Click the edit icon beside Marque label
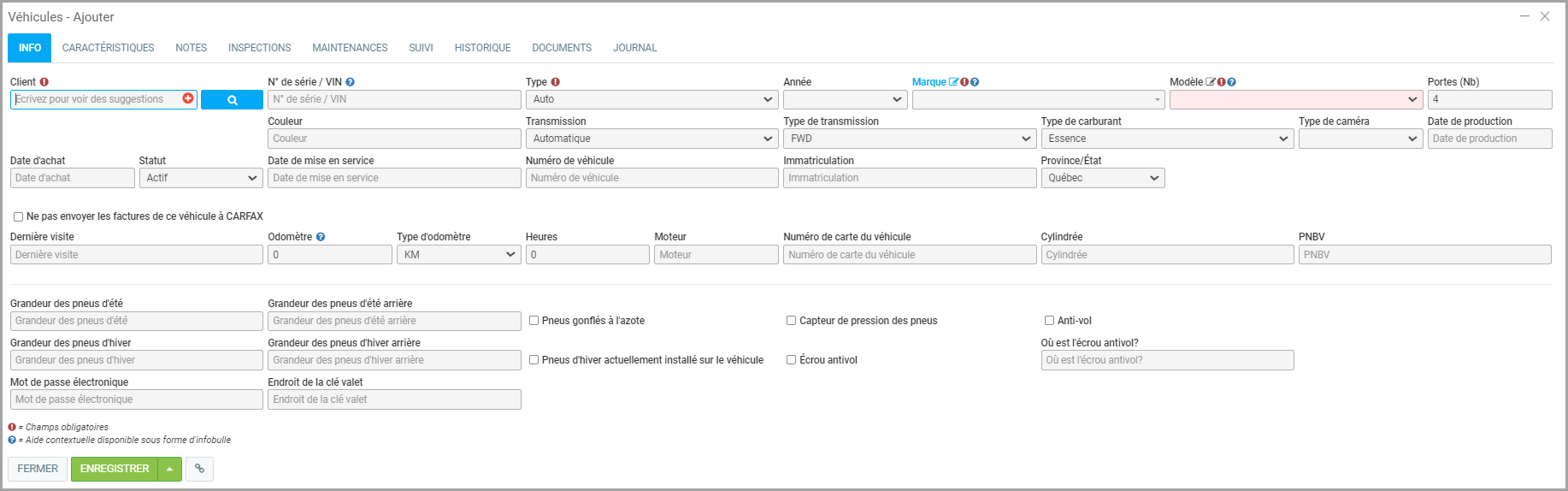Screen dimensions: 1568x491 point(953,82)
